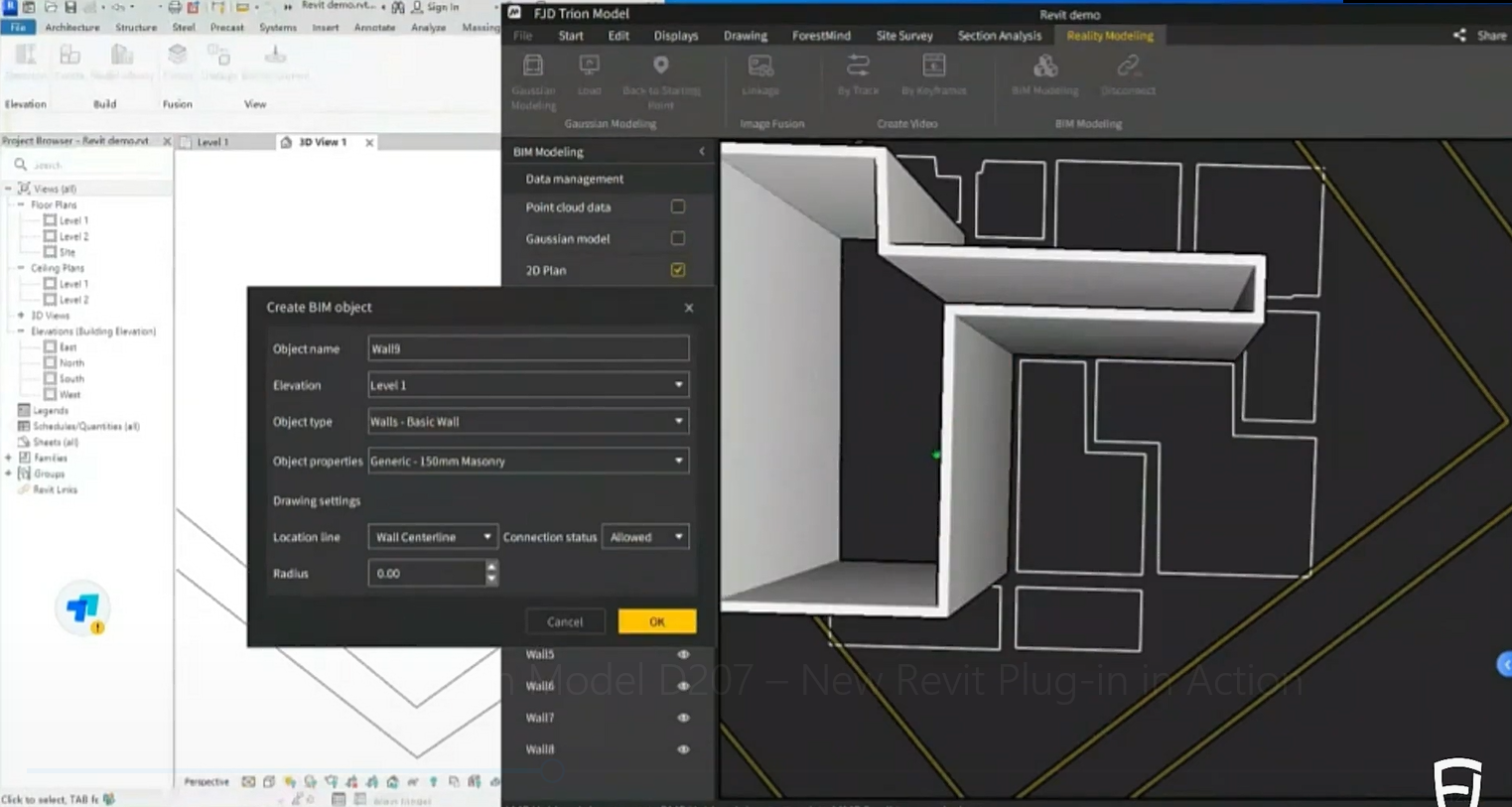This screenshot has height=807, width=1512.
Task: Hide Wall6 using its eye icon
Action: point(683,686)
